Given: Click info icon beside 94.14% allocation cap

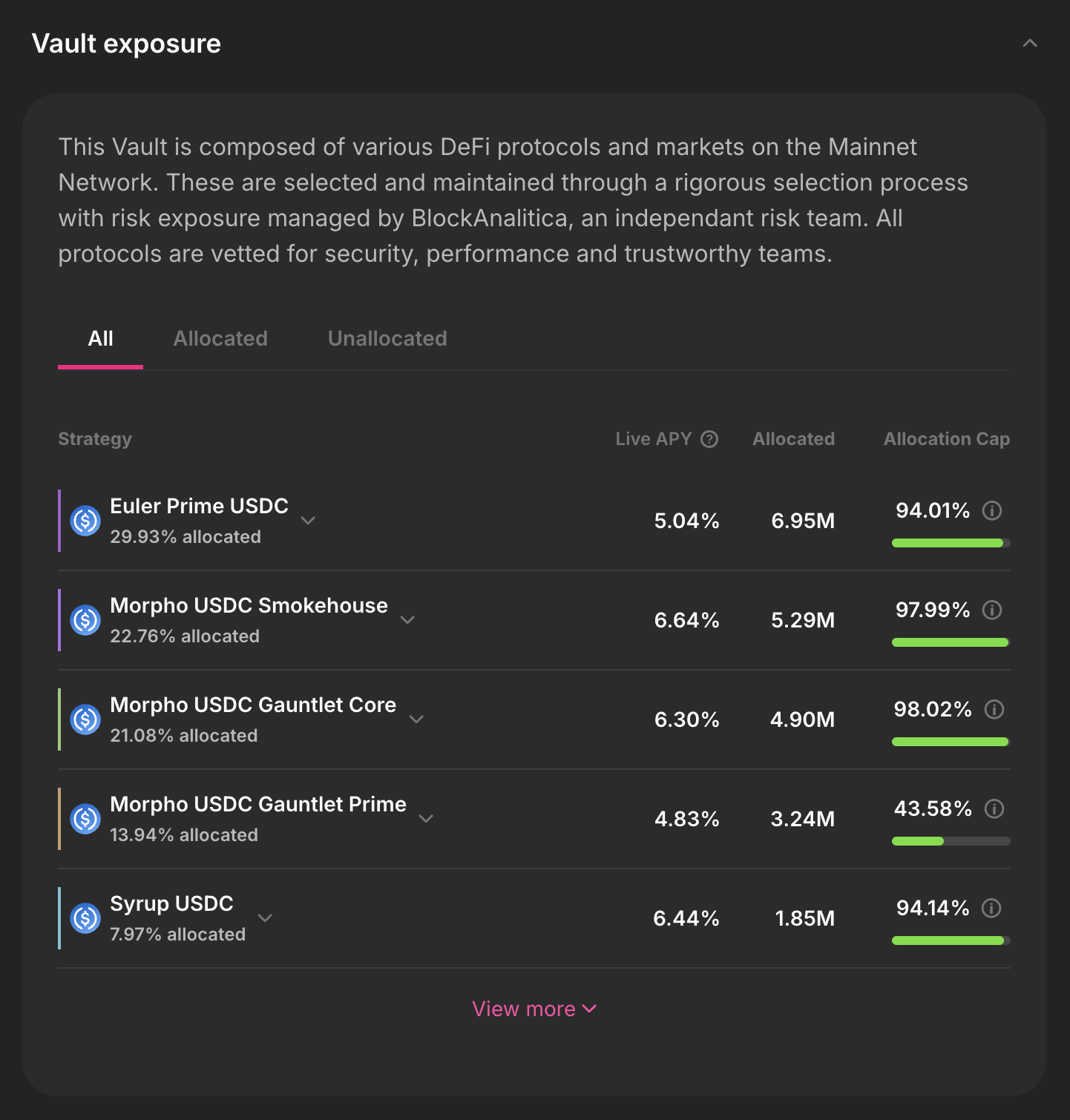Looking at the screenshot, I should (x=991, y=908).
